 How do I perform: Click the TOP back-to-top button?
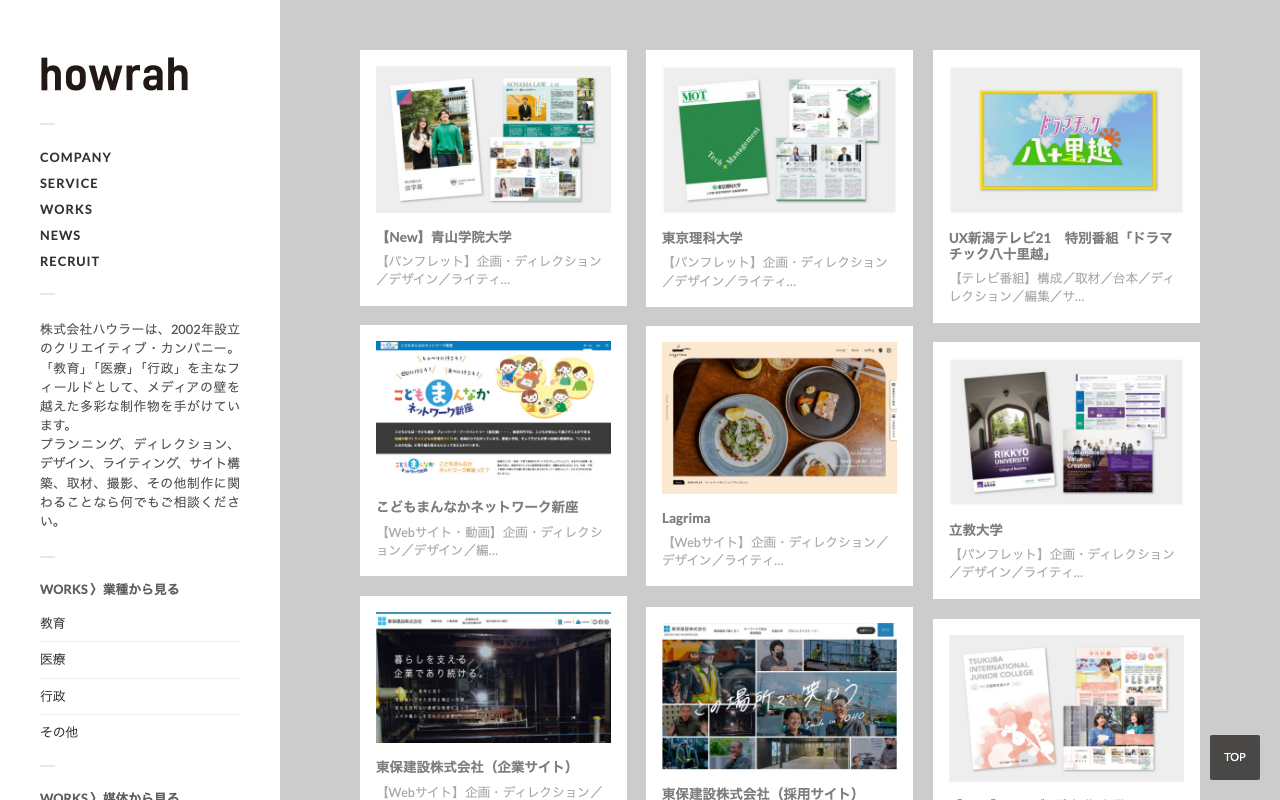point(1235,757)
